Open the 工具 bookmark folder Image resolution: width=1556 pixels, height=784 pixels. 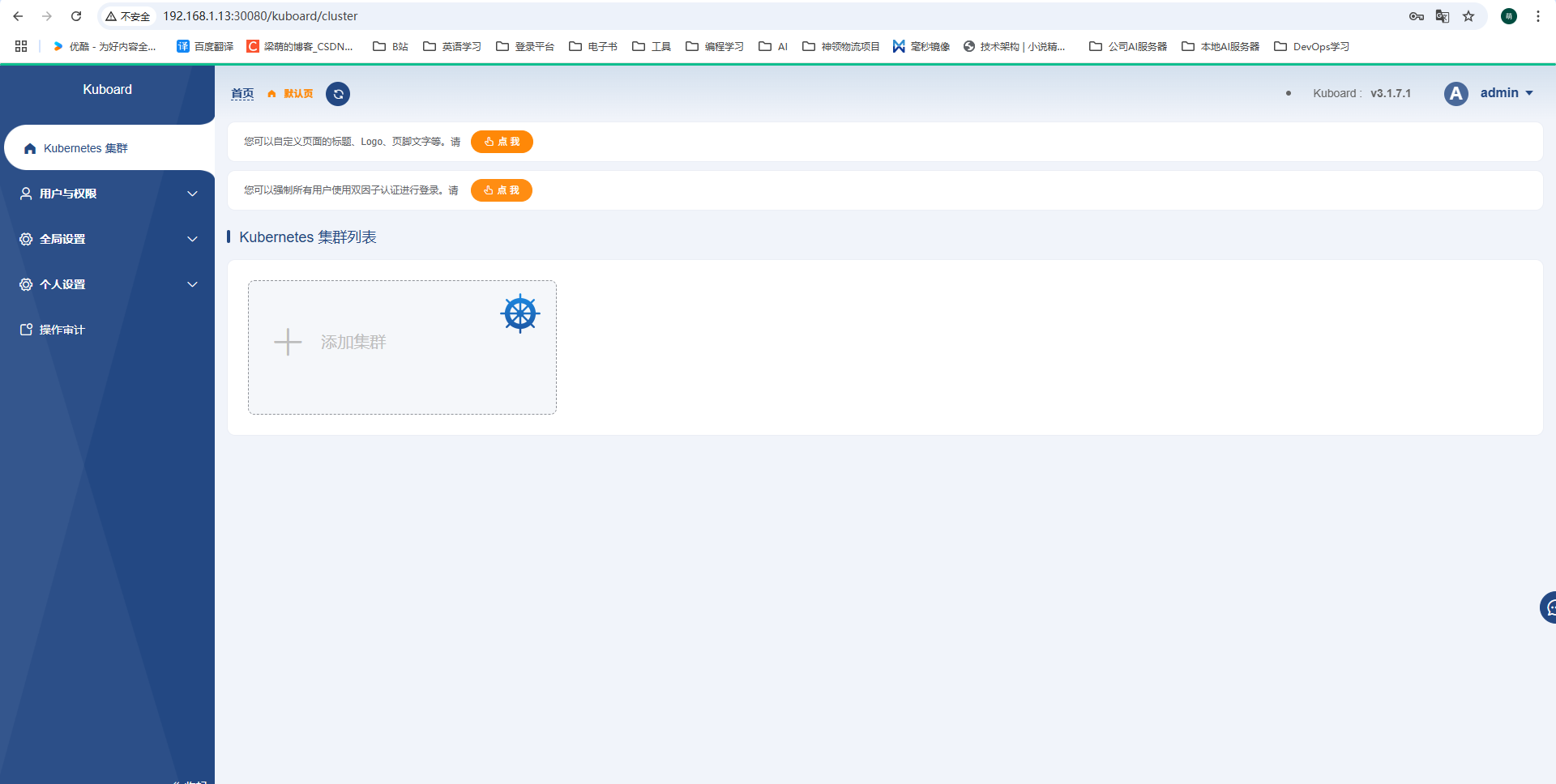(x=652, y=46)
